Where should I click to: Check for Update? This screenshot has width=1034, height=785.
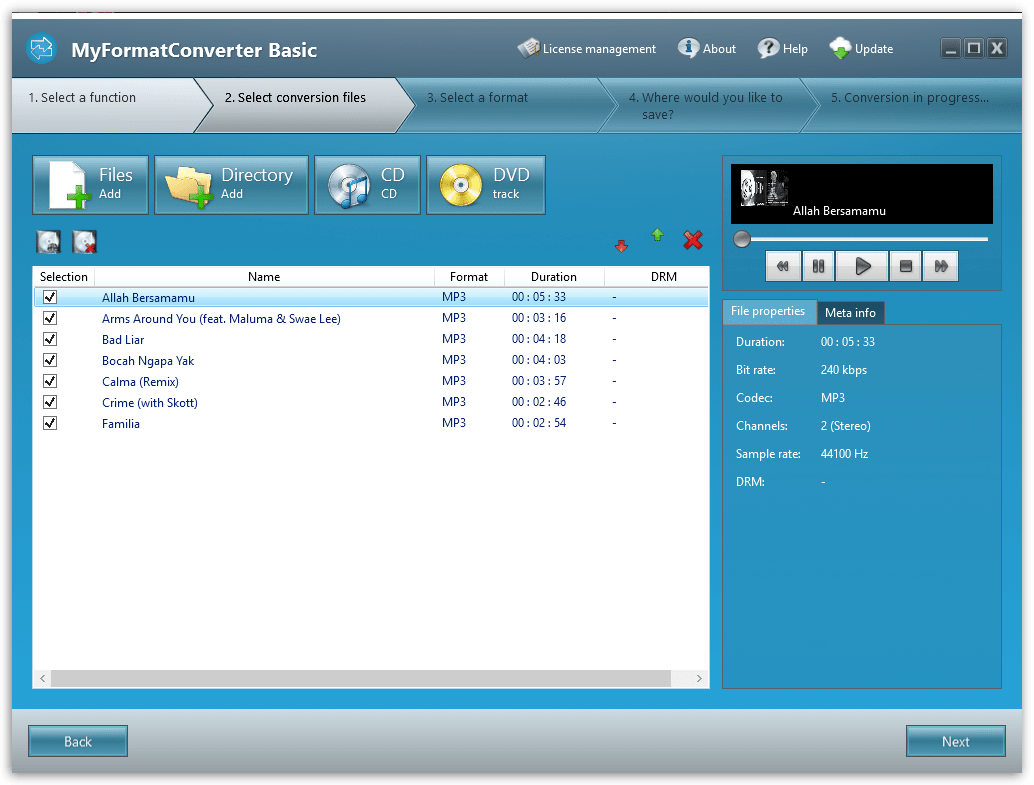[861, 49]
